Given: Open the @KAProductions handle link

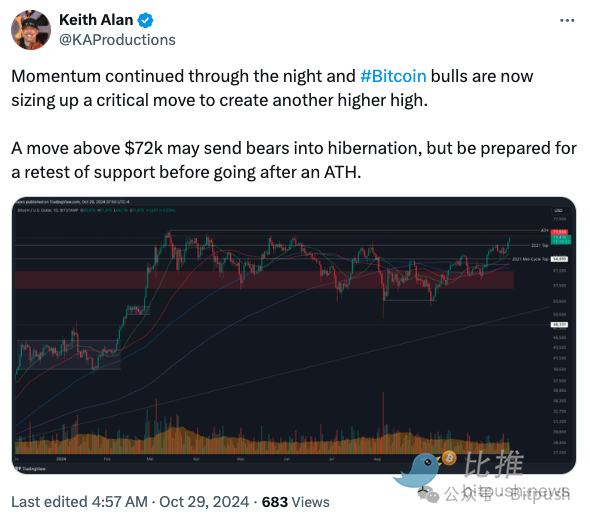Looking at the screenshot, I should [x=117, y=40].
